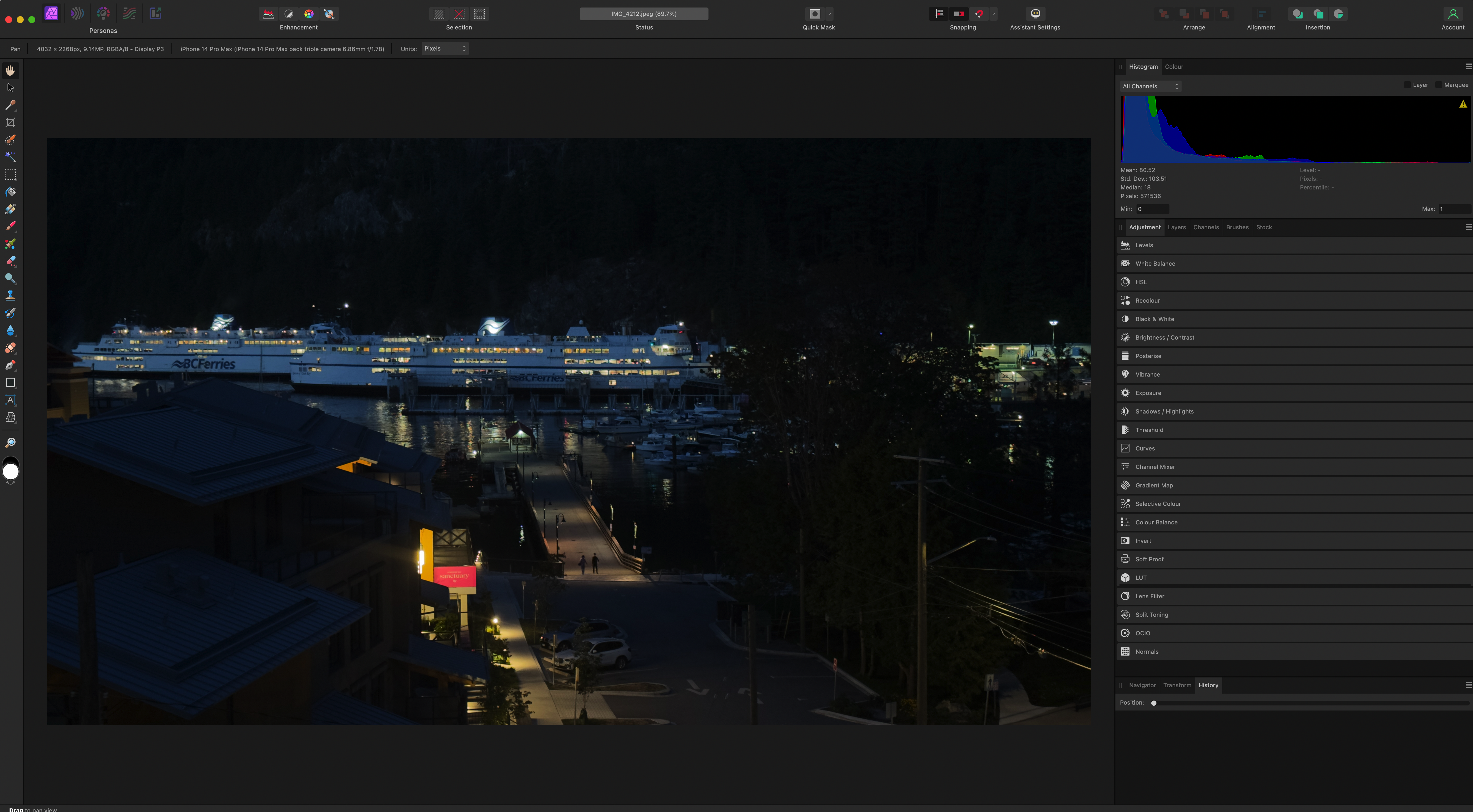Select the Move tool arrow
The image size is (1473, 812).
click(x=10, y=88)
